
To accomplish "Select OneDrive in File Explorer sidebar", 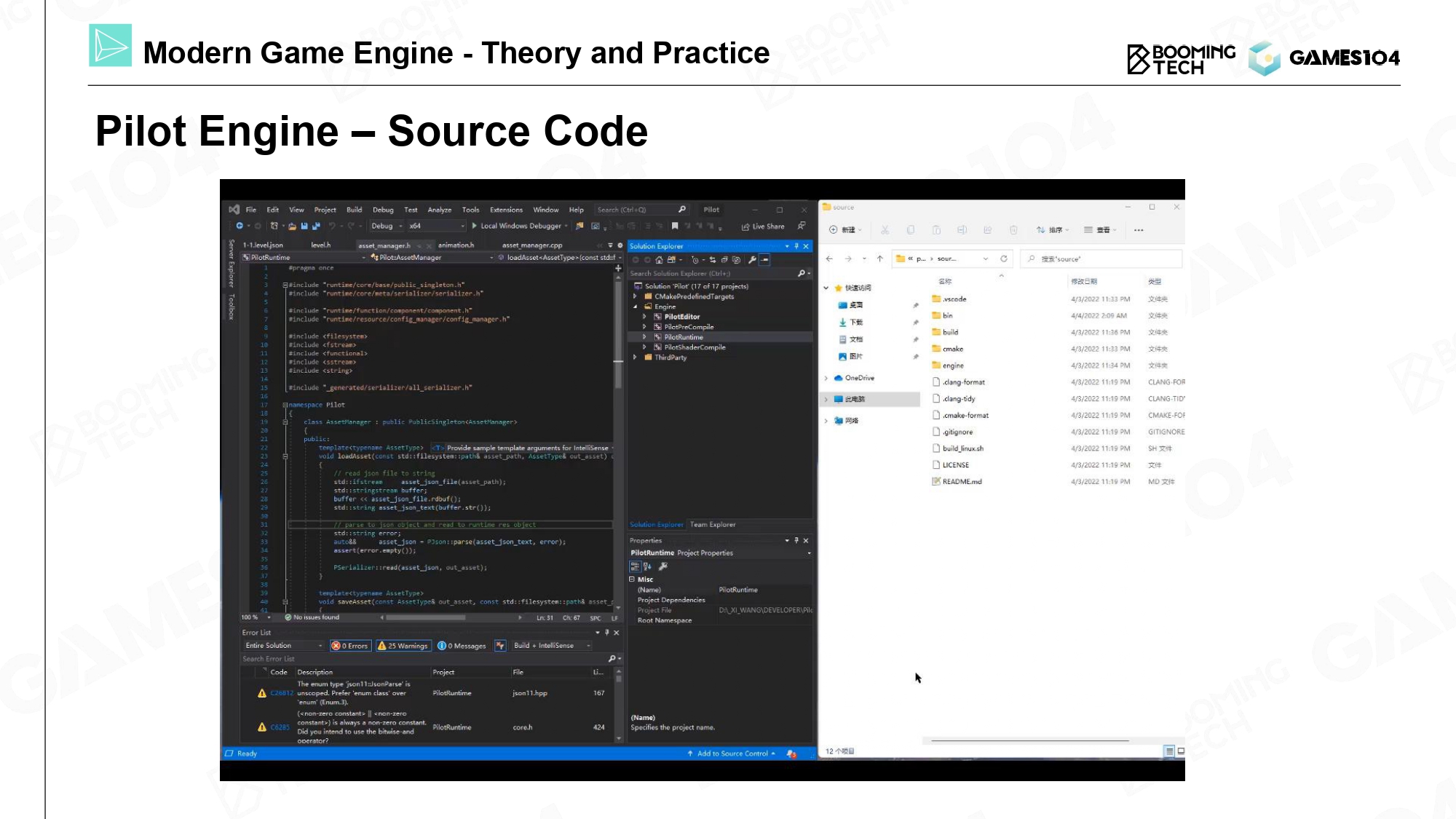I will pyautogui.click(x=859, y=379).
